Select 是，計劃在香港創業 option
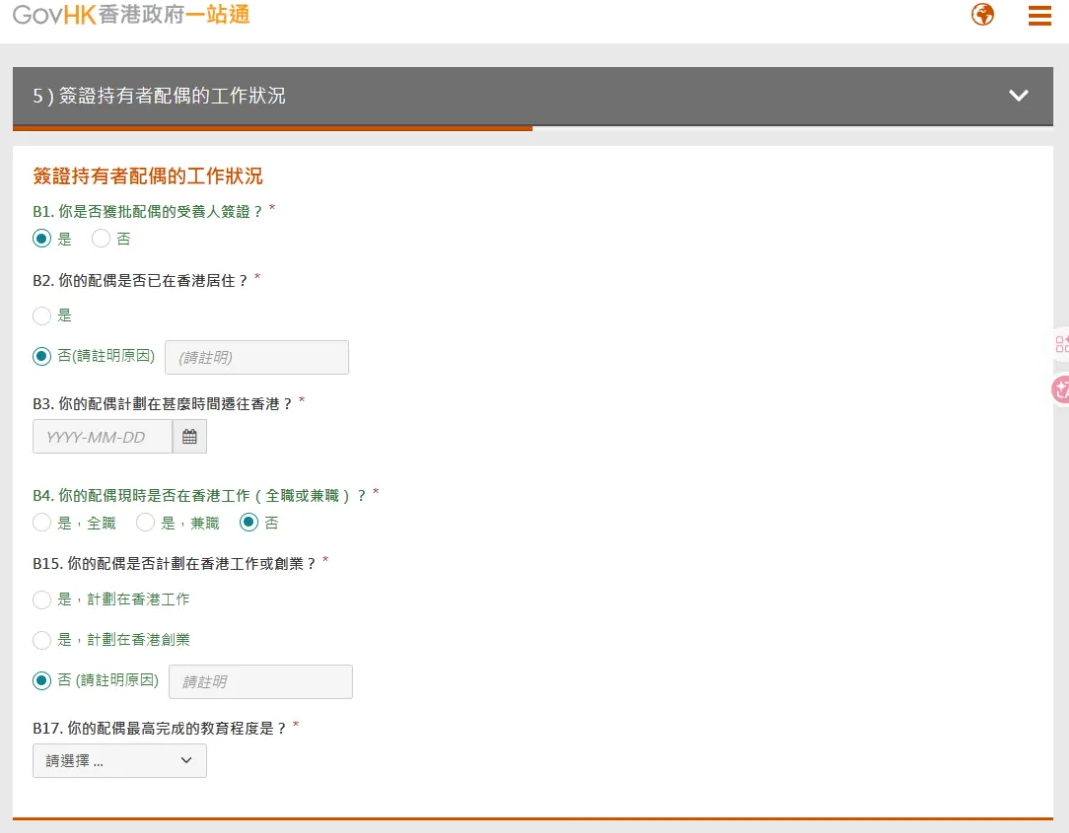Screen dimensions: 1069x833 [42, 640]
